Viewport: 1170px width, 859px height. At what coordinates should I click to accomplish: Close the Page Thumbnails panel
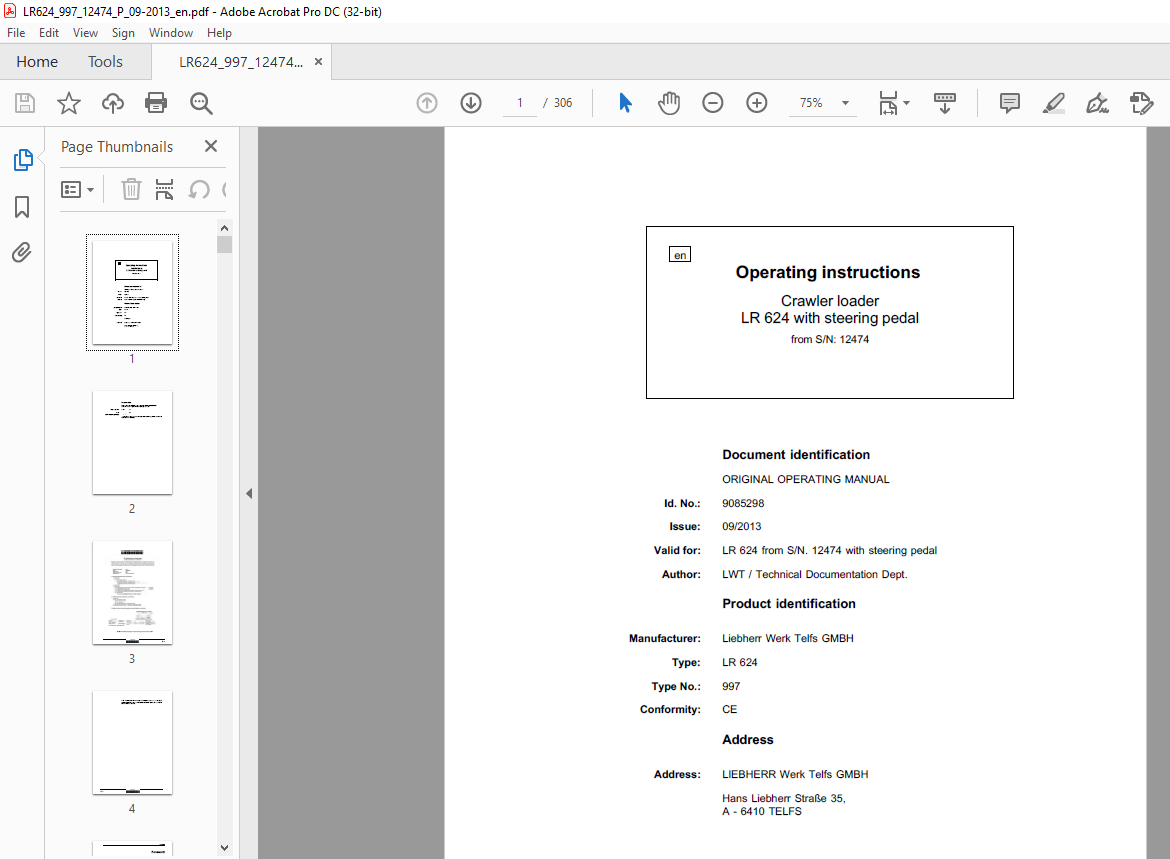click(x=211, y=146)
